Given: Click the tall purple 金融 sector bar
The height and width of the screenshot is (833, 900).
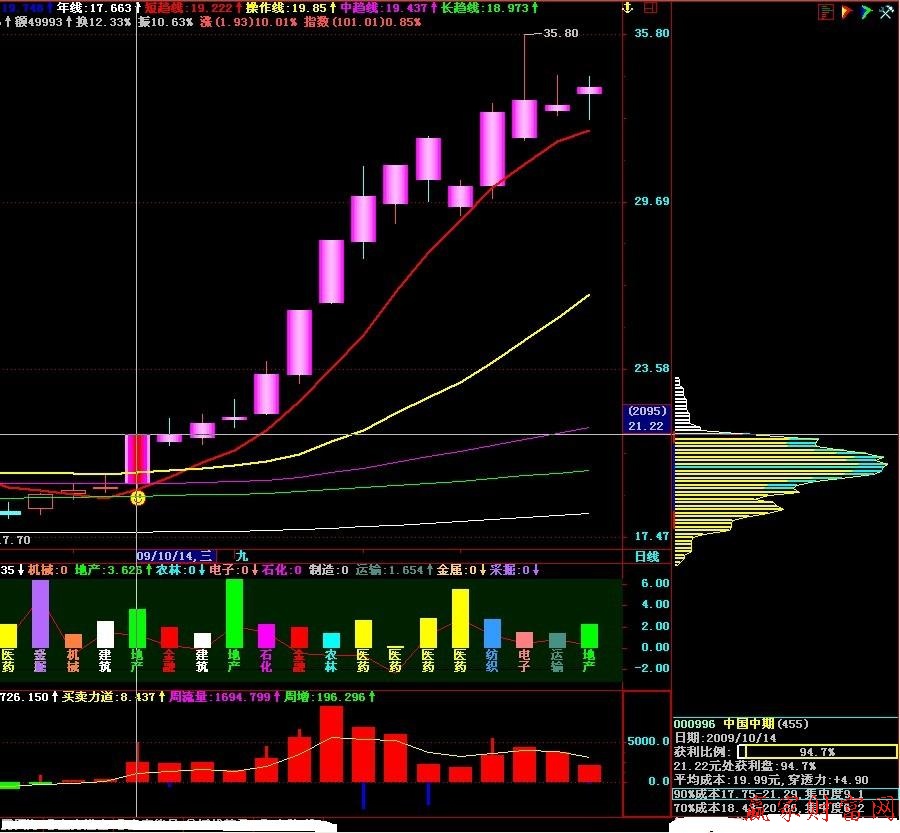Looking at the screenshot, I should click(40, 613).
